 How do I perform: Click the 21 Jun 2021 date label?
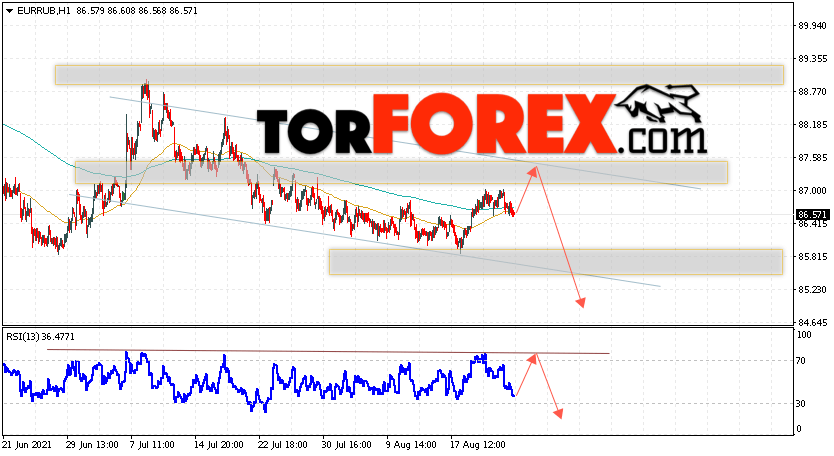(x=27, y=444)
